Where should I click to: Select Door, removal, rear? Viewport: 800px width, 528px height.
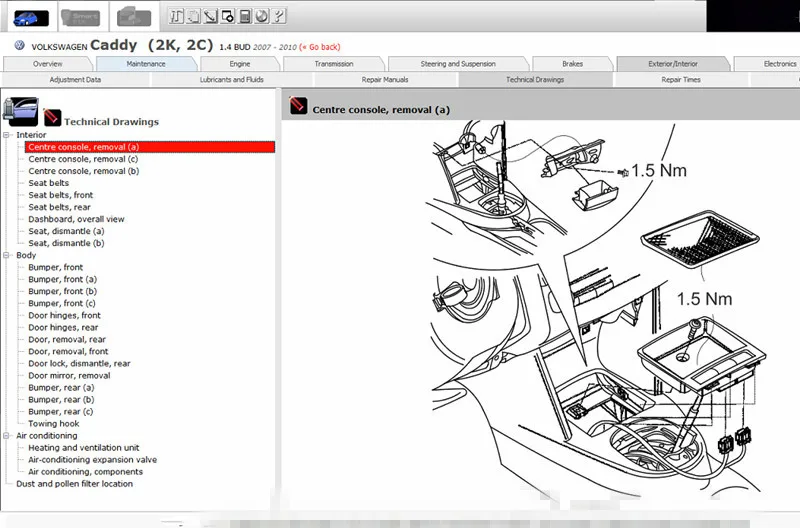[67, 340]
